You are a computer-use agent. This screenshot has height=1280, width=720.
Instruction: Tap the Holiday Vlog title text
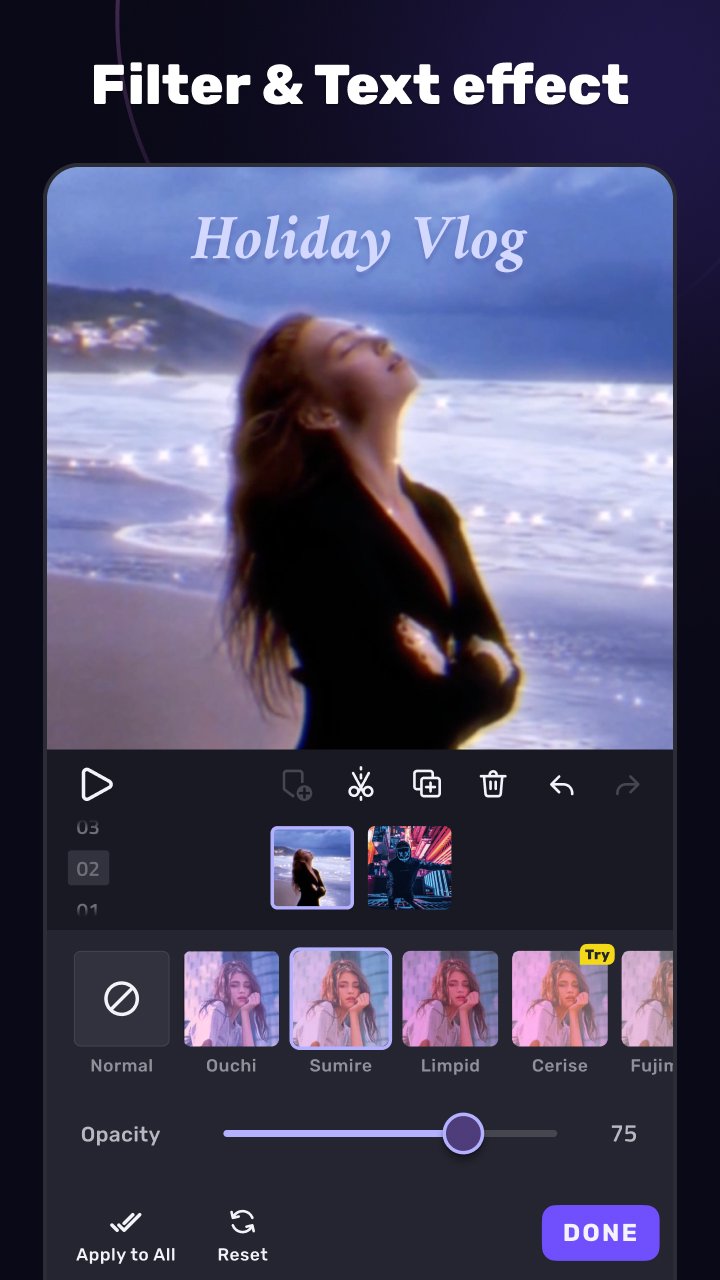pyautogui.click(x=359, y=241)
